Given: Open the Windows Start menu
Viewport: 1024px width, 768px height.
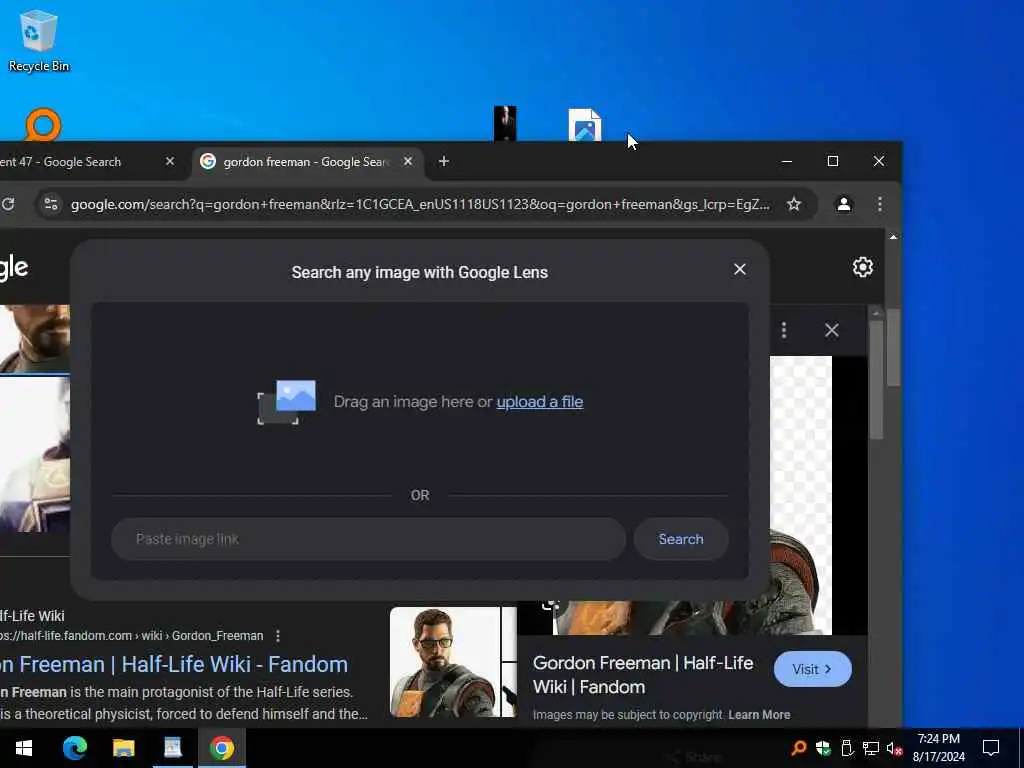Looking at the screenshot, I should coord(24,748).
